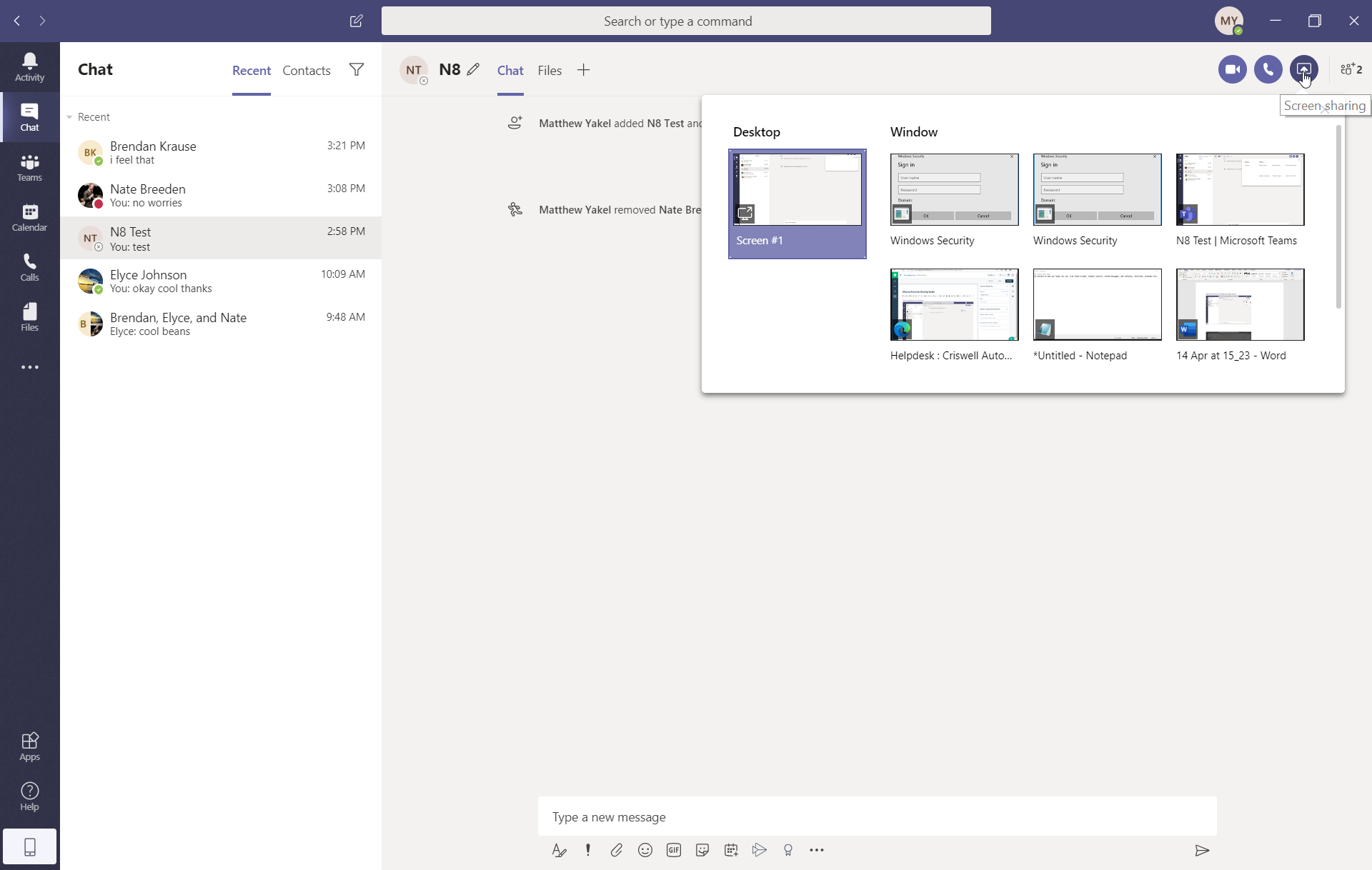Open the Calendar in the sidebar
This screenshot has height=870, width=1372.
tap(29, 217)
